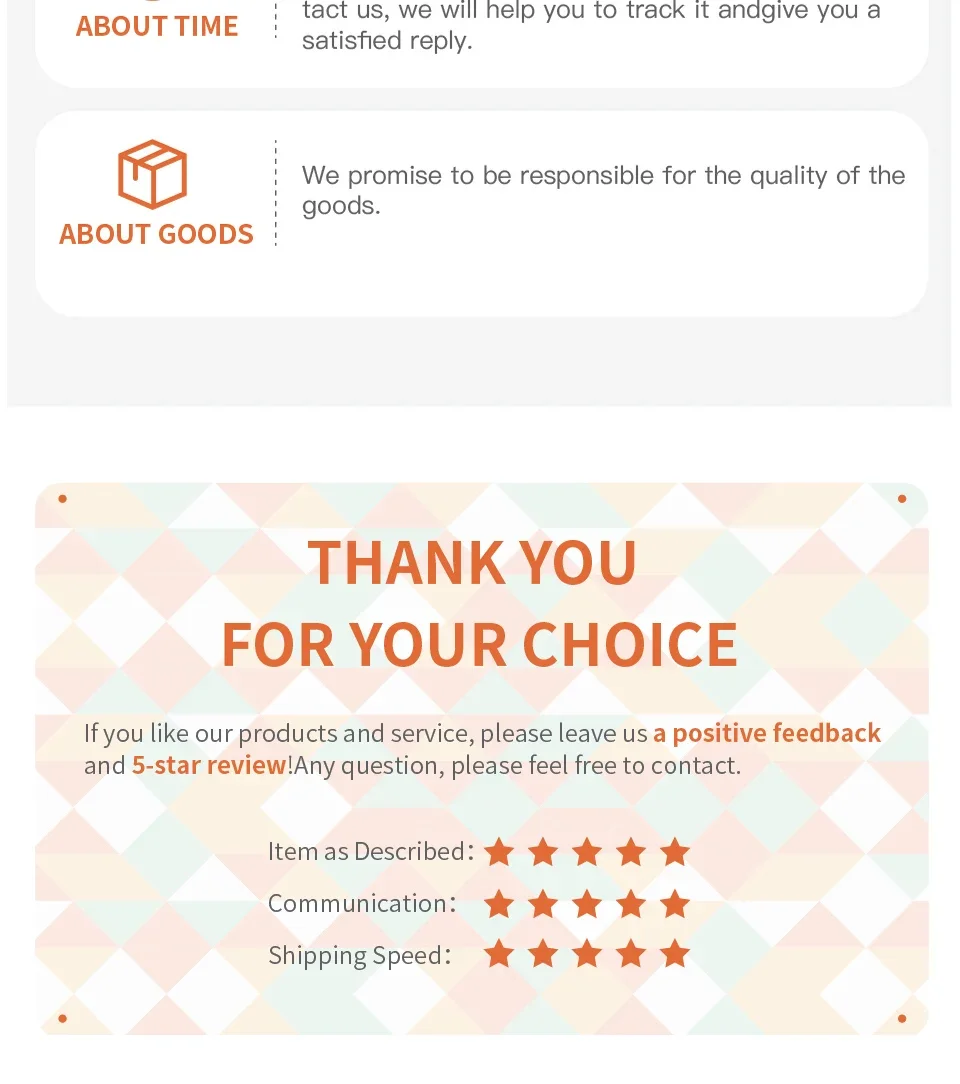Click the Communication label
This screenshot has width=960, height=1084.
[362, 904]
